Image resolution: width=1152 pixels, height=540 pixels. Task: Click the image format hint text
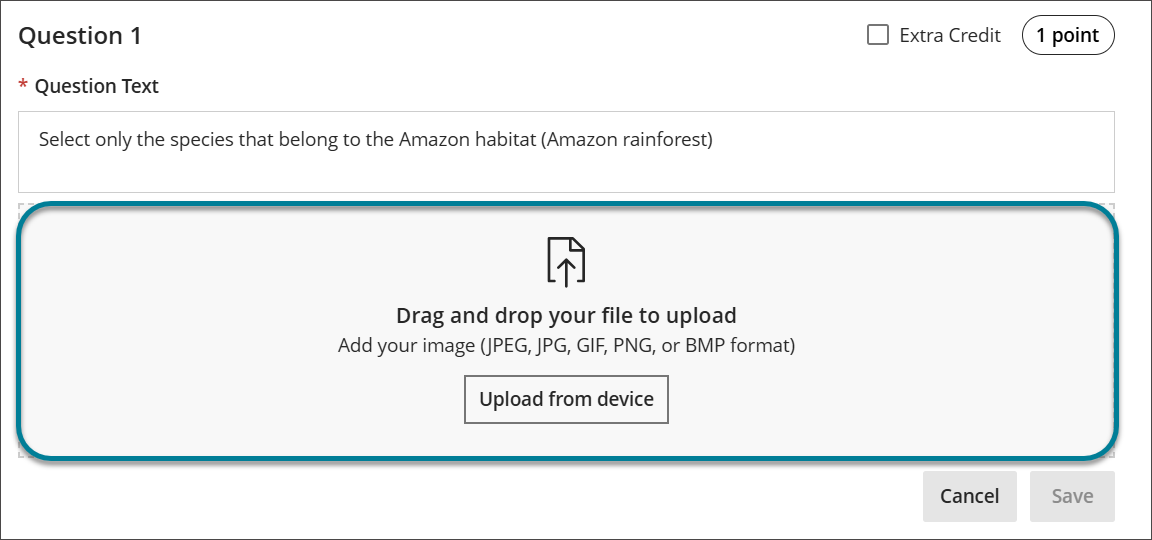point(566,346)
